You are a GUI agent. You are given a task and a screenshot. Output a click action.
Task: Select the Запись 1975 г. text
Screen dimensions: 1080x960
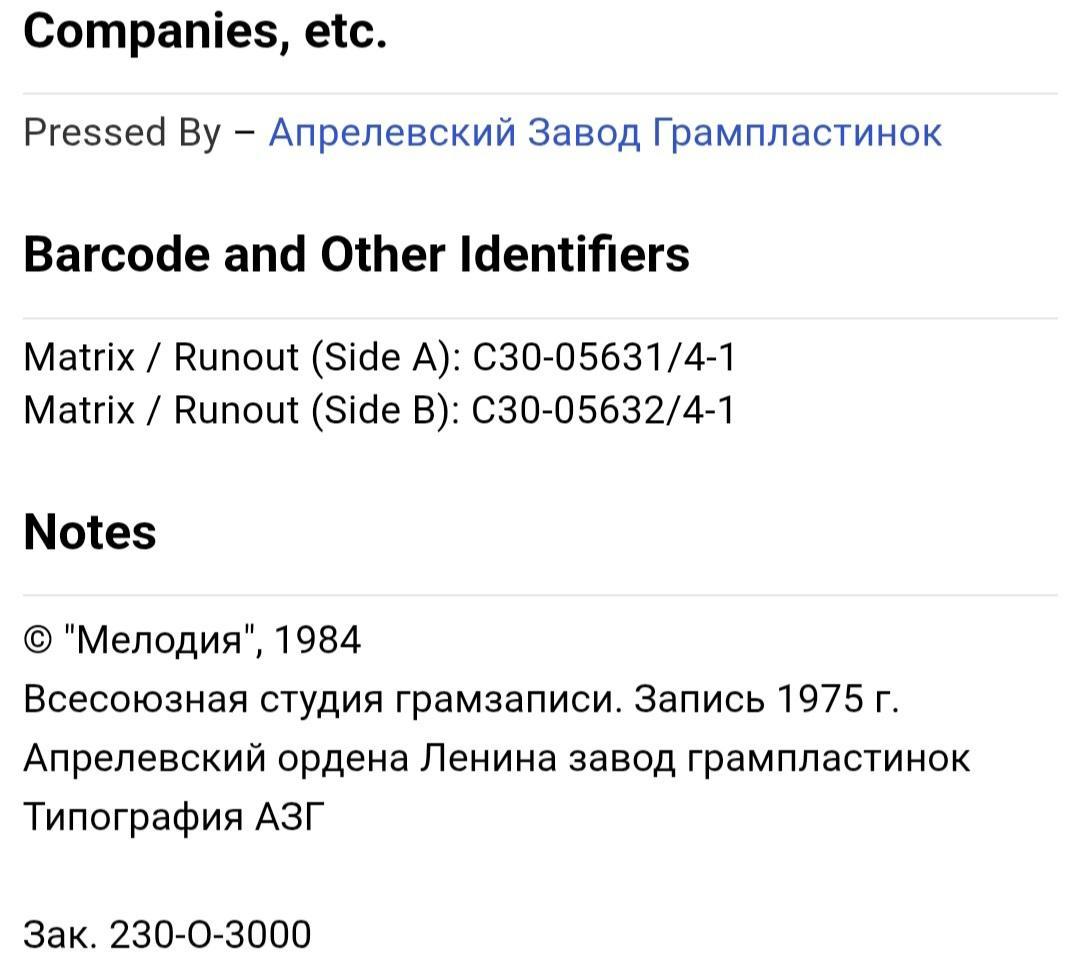(x=768, y=699)
